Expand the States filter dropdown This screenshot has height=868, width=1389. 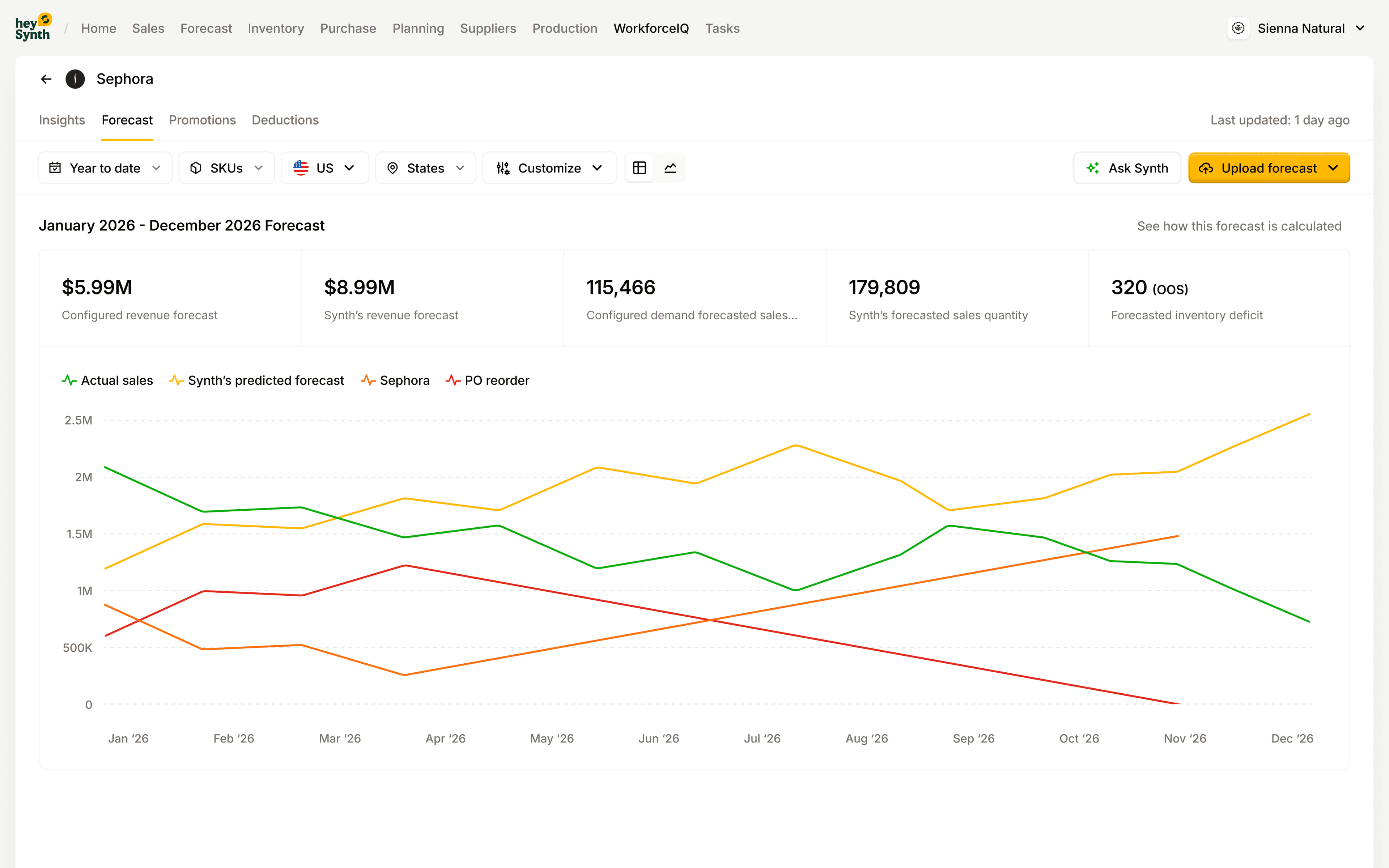[x=425, y=167]
